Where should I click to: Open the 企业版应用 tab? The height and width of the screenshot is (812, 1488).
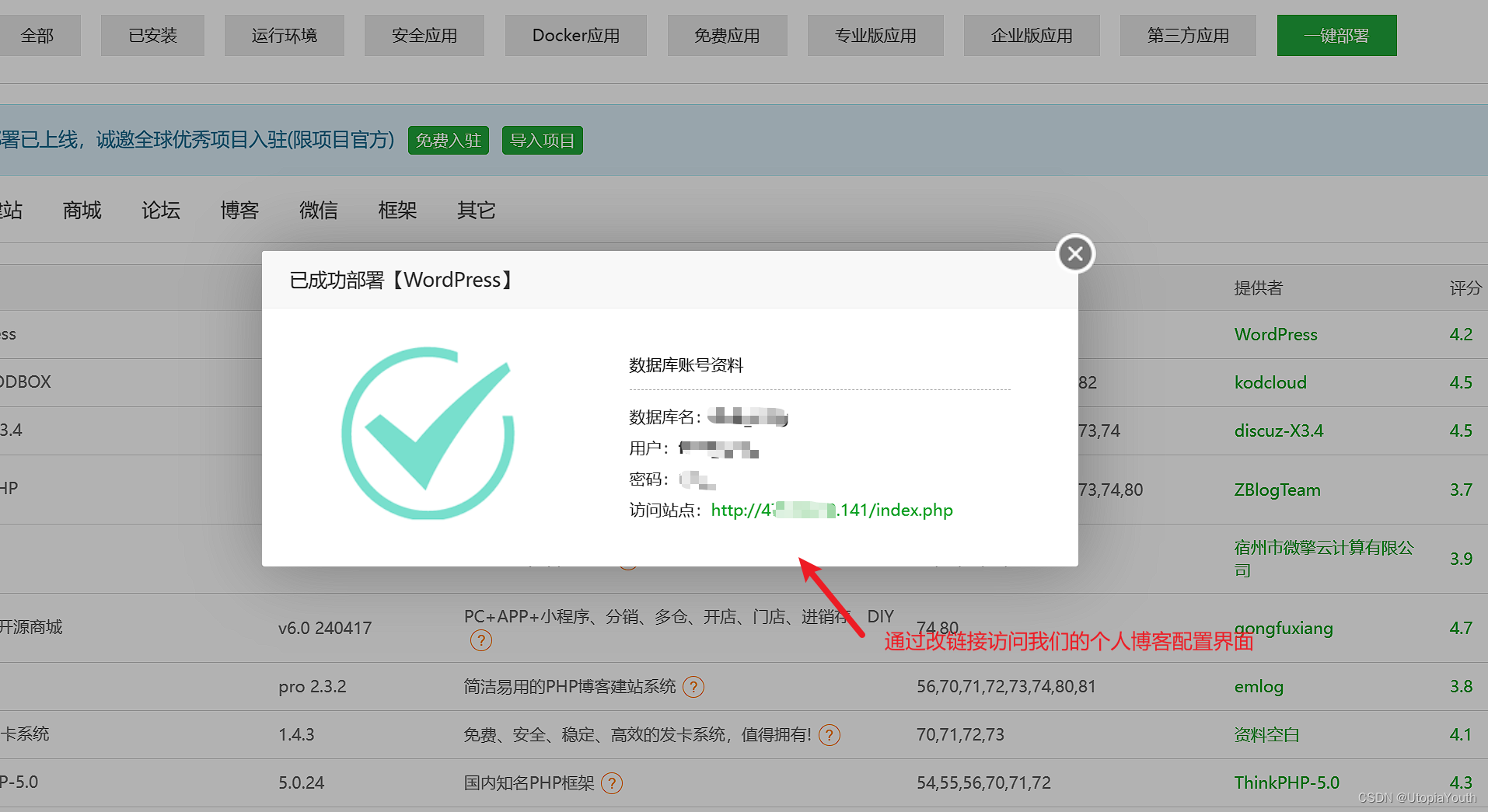[x=1032, y=35]
